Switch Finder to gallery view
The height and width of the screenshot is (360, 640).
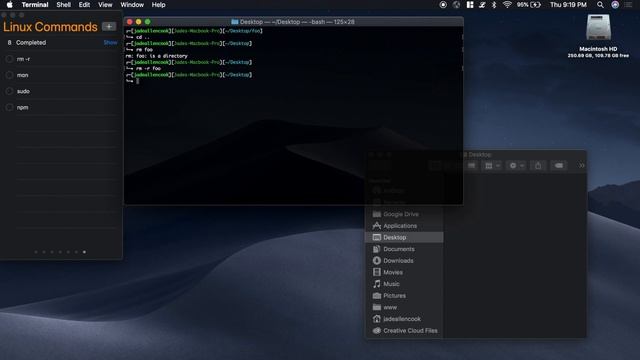pos(471,166)
